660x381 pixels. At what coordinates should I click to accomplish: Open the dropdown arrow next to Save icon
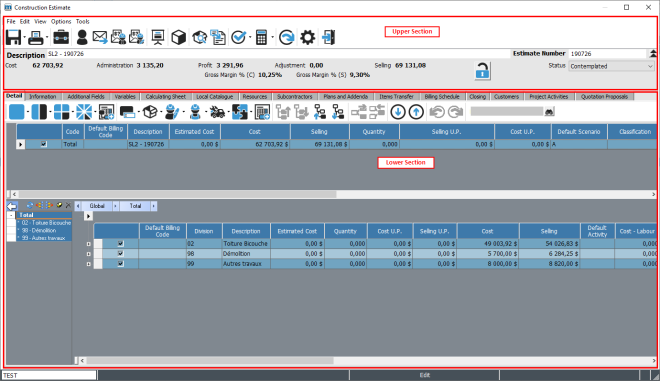point(24,37)
